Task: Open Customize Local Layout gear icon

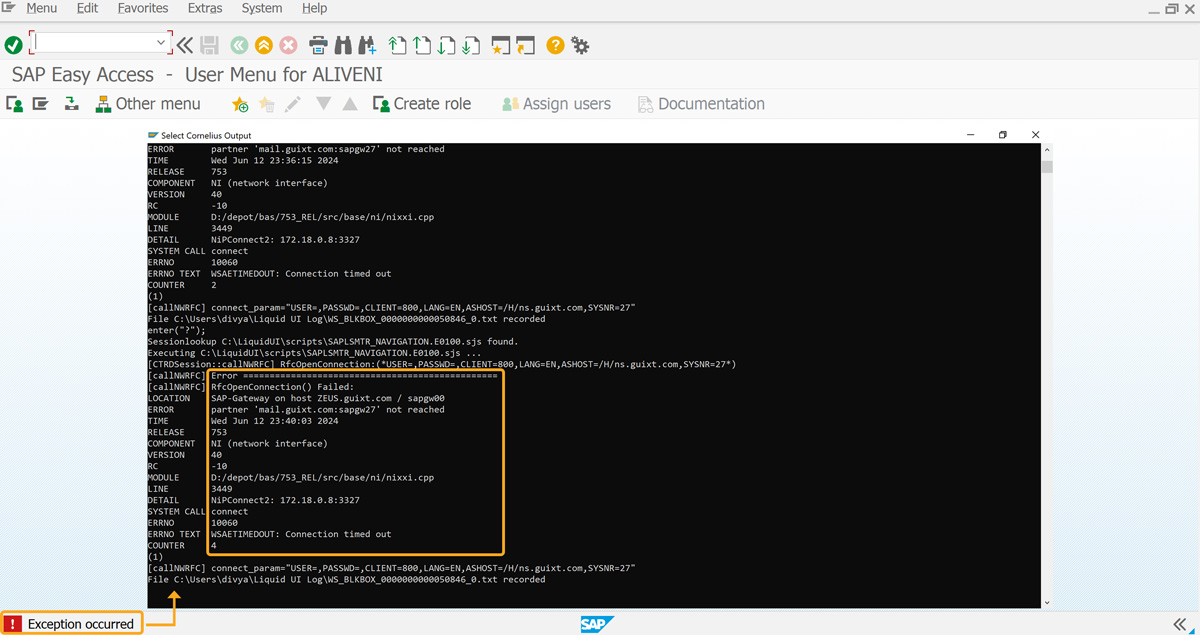Action: [x=579, y=45]
